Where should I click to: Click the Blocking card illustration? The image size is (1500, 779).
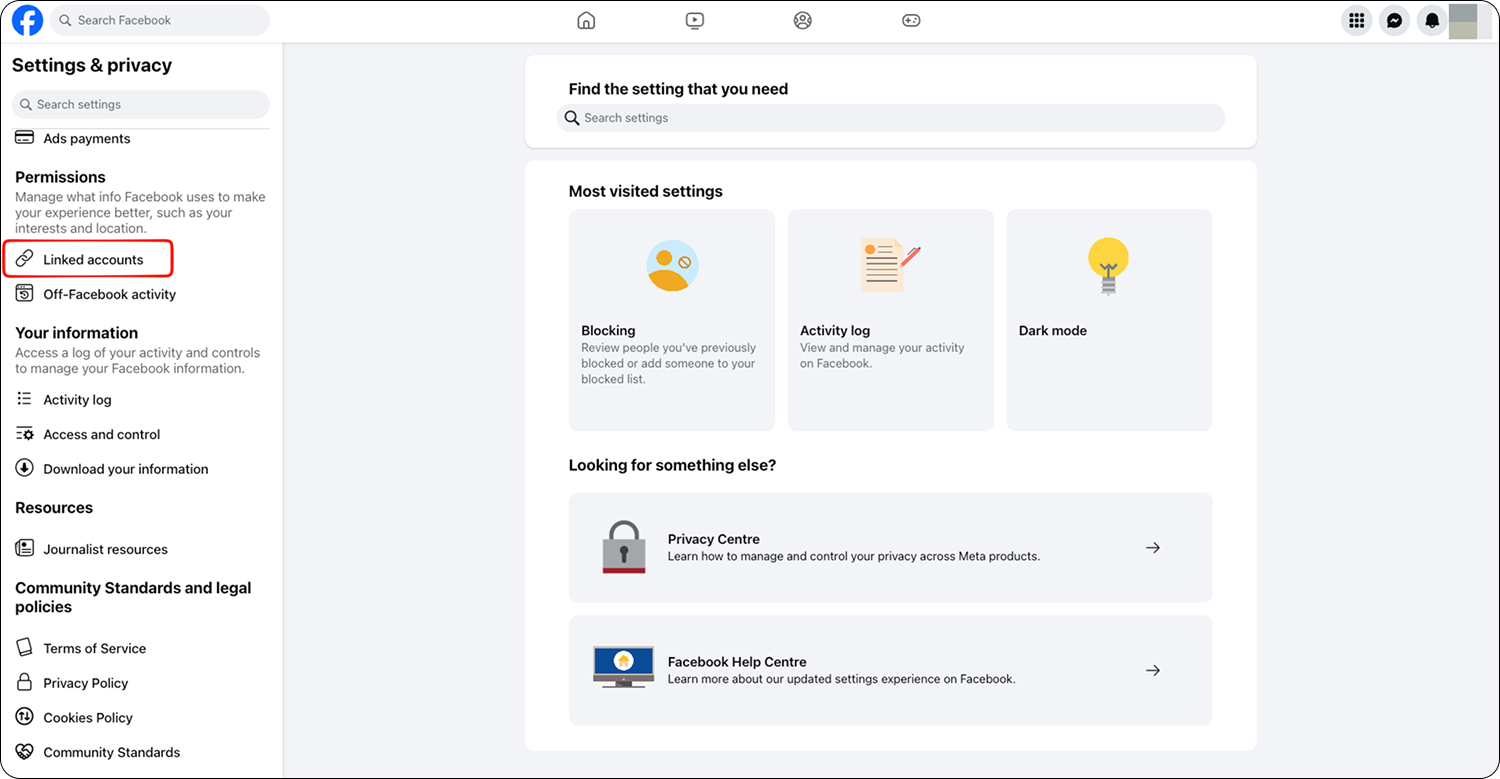click(x=672, y=266)
